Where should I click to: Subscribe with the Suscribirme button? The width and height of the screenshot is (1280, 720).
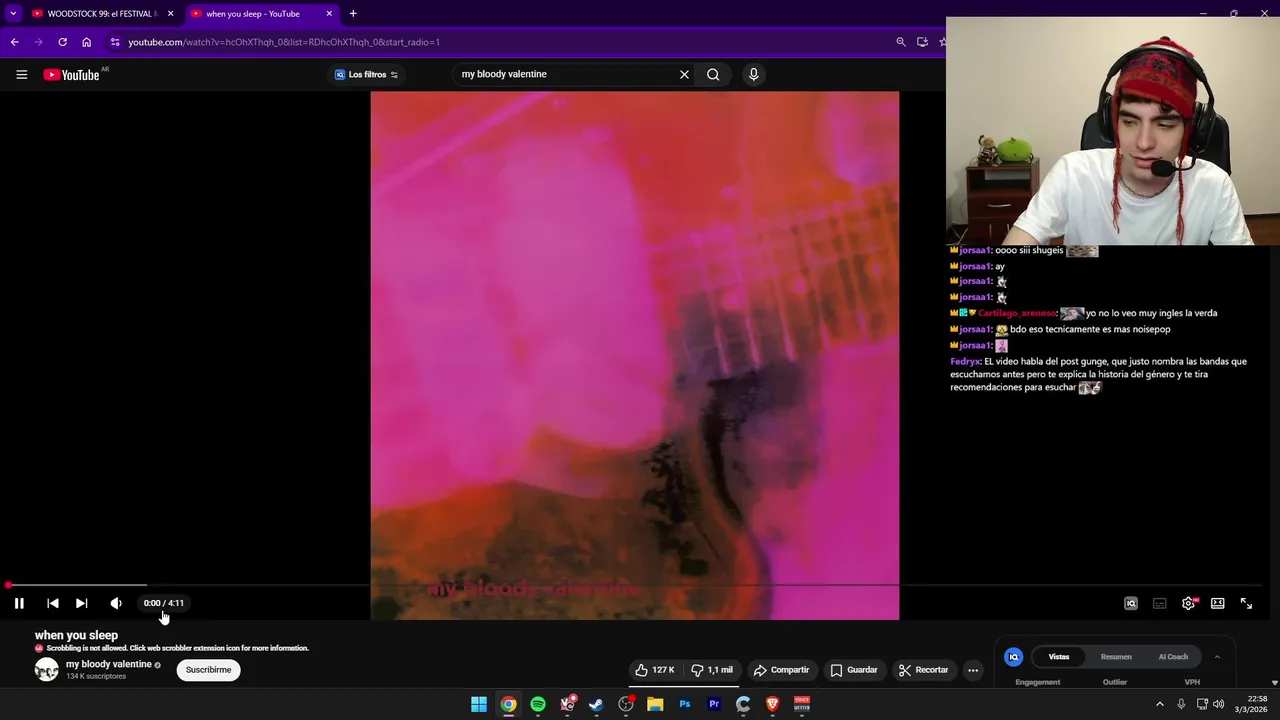[x=208, y=670]
